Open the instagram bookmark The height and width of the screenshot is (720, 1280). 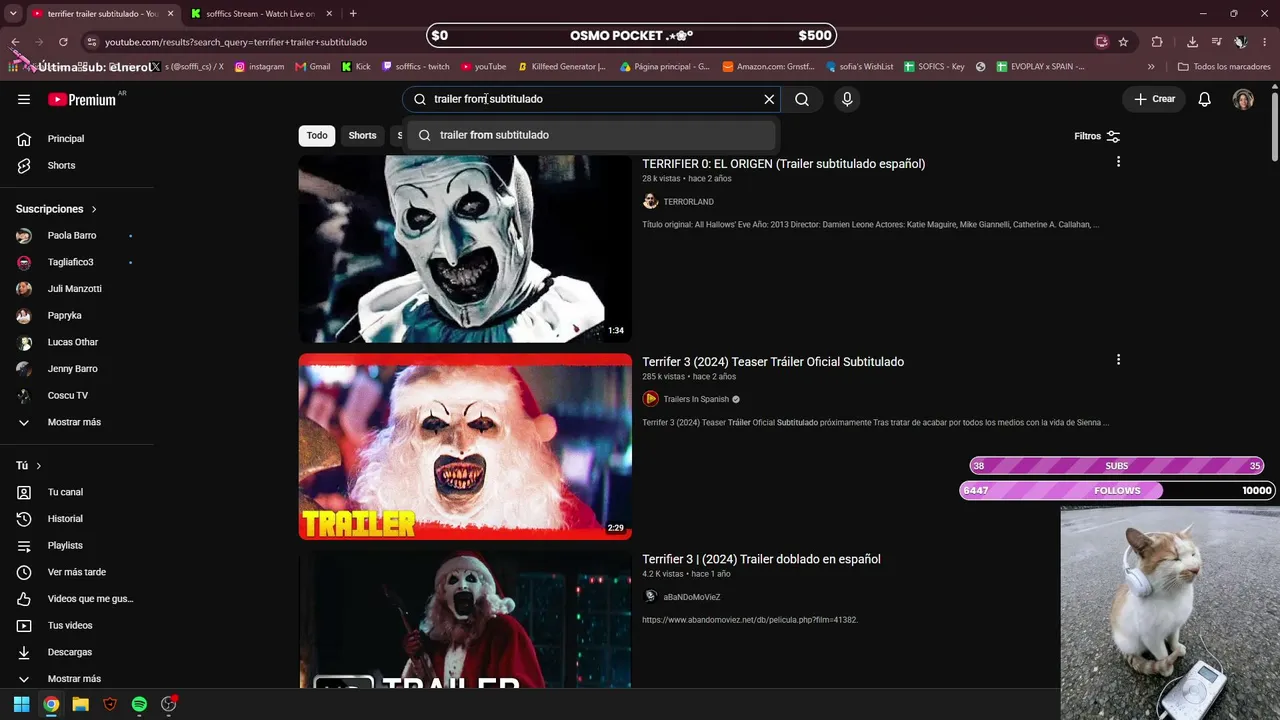click(x=259, y=67)
